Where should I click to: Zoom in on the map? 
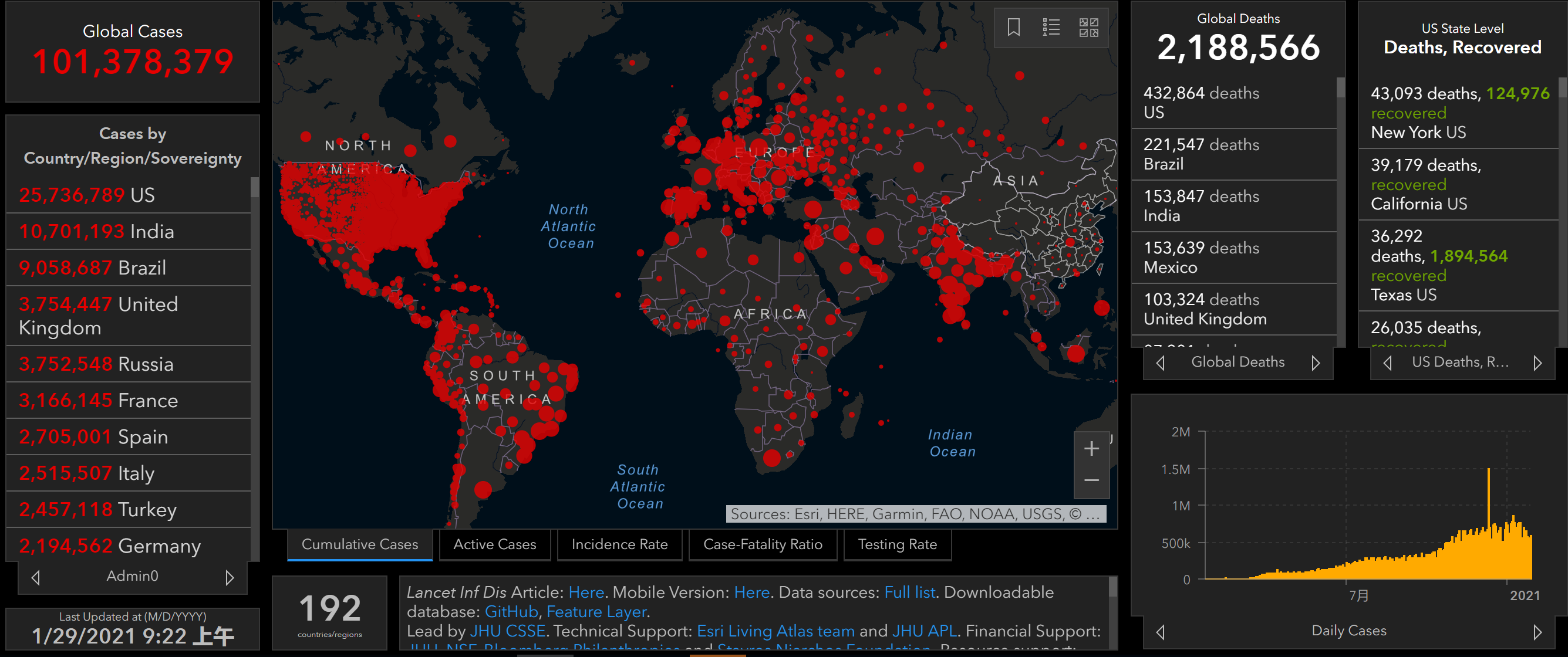[x=1091, y=449]
